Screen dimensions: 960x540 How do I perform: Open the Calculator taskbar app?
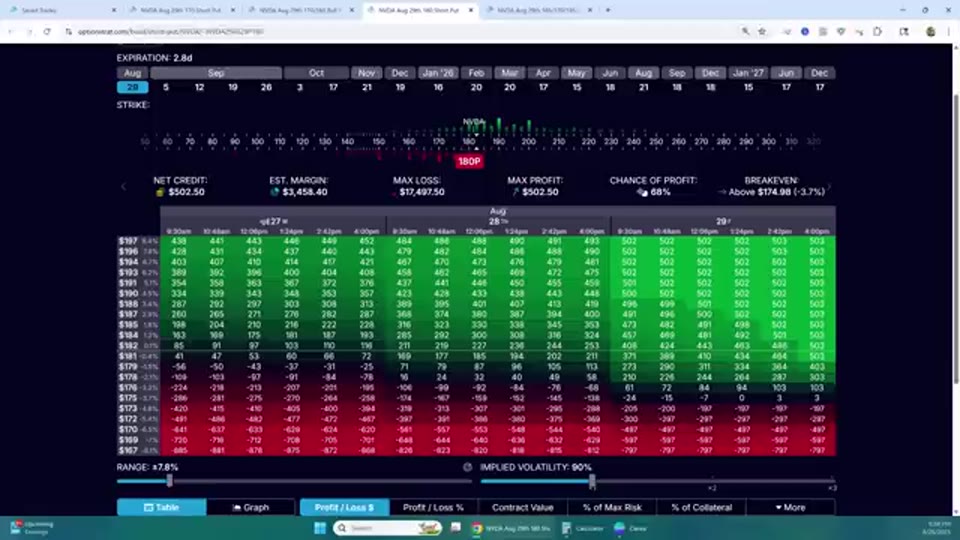click(x=583, y=528)
